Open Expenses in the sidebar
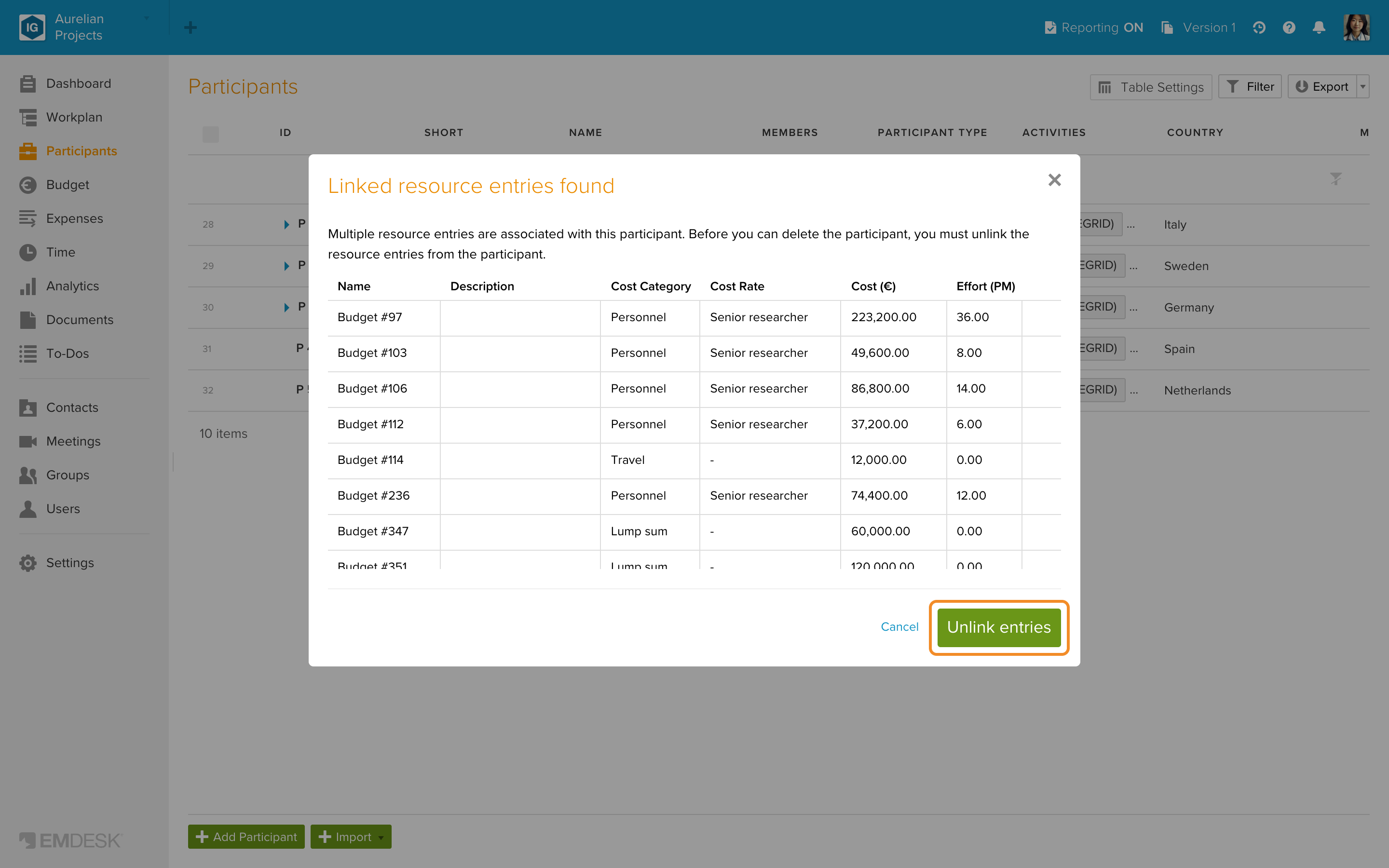Viewport: 1389px width, 868px height. pos(74,219)
